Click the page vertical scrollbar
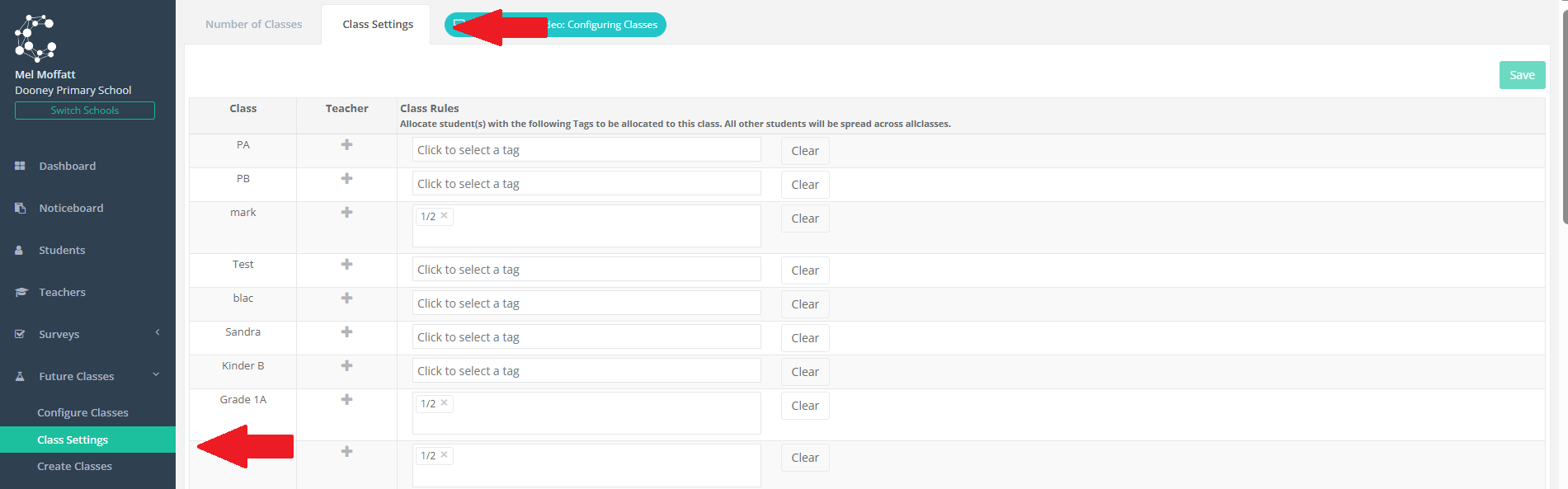 [1565, 115]
